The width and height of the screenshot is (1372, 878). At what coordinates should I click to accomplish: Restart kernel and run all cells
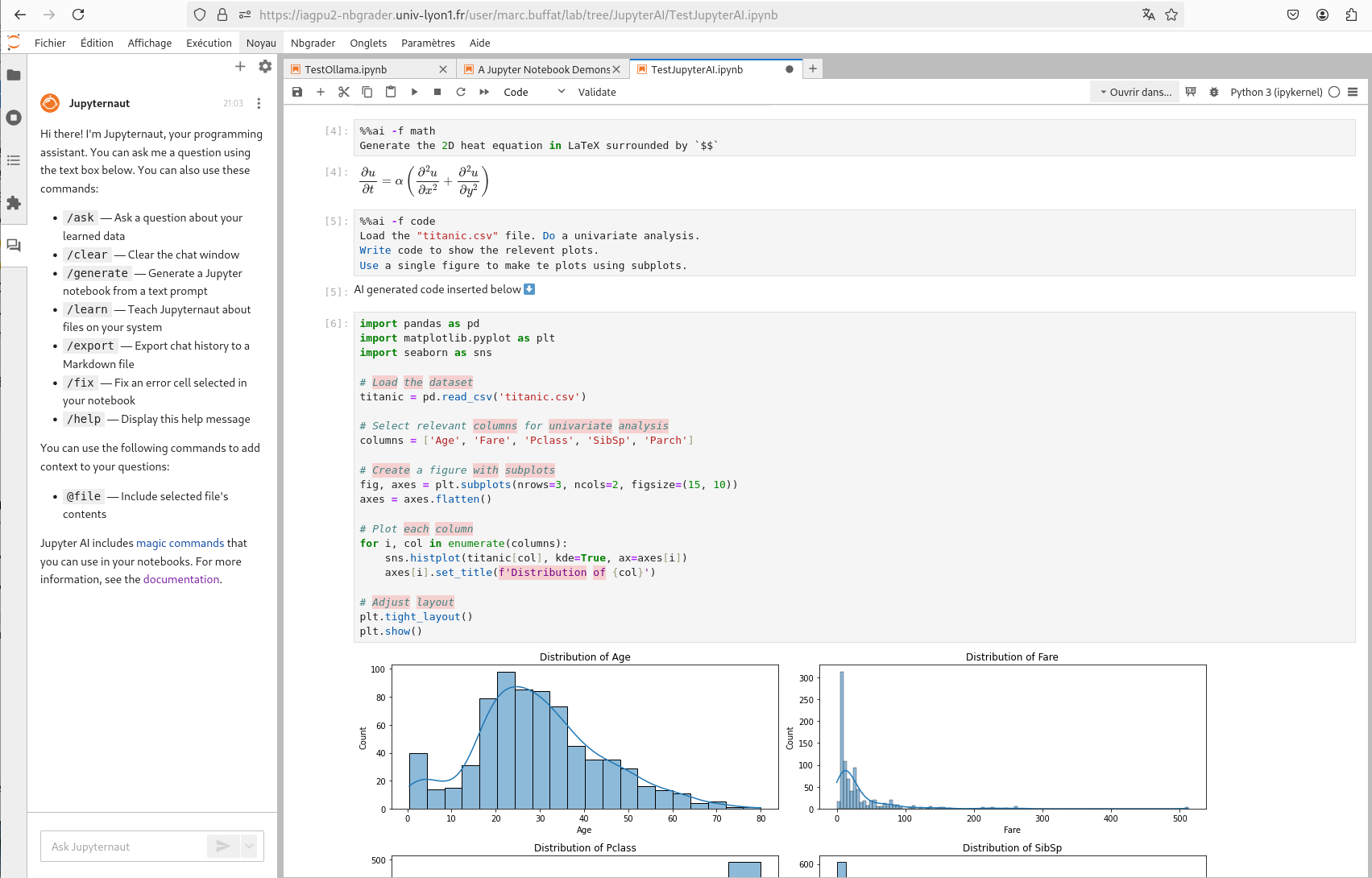click(484, 92)
